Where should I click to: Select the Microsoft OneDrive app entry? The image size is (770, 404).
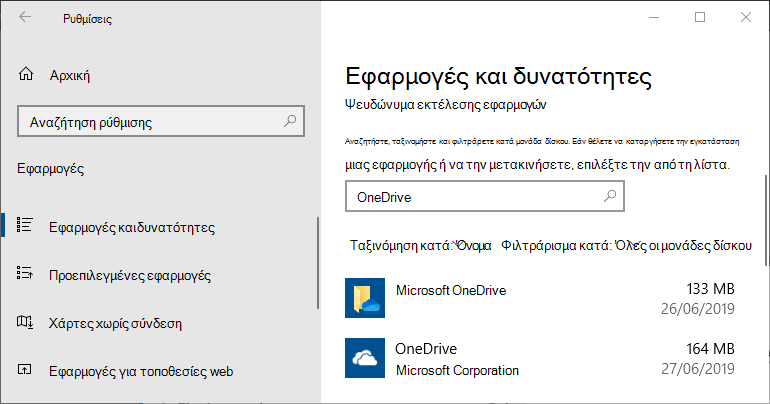pyautogui.click(x=540, y=298)
